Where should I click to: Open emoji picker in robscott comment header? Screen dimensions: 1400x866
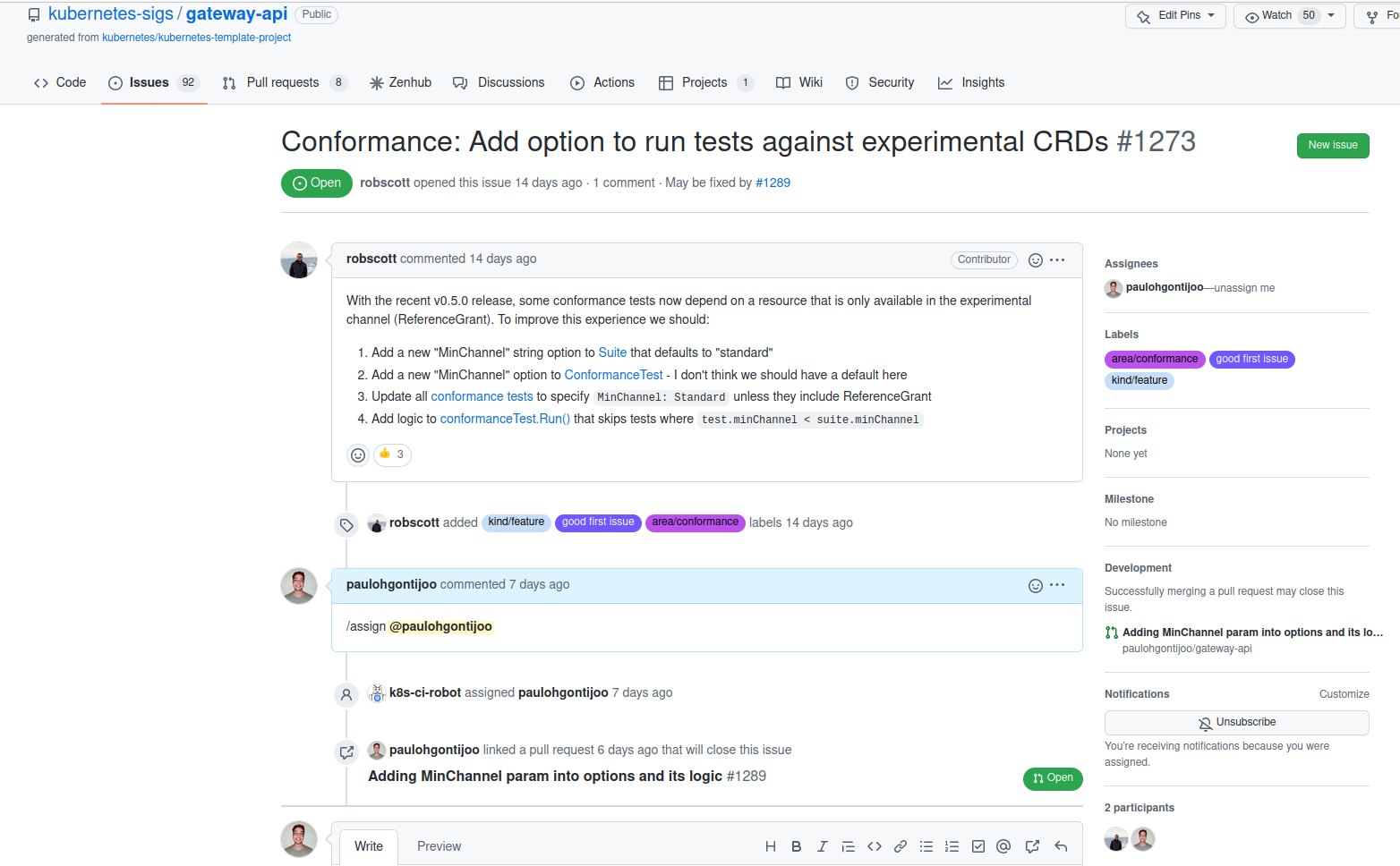[1035, 260]
